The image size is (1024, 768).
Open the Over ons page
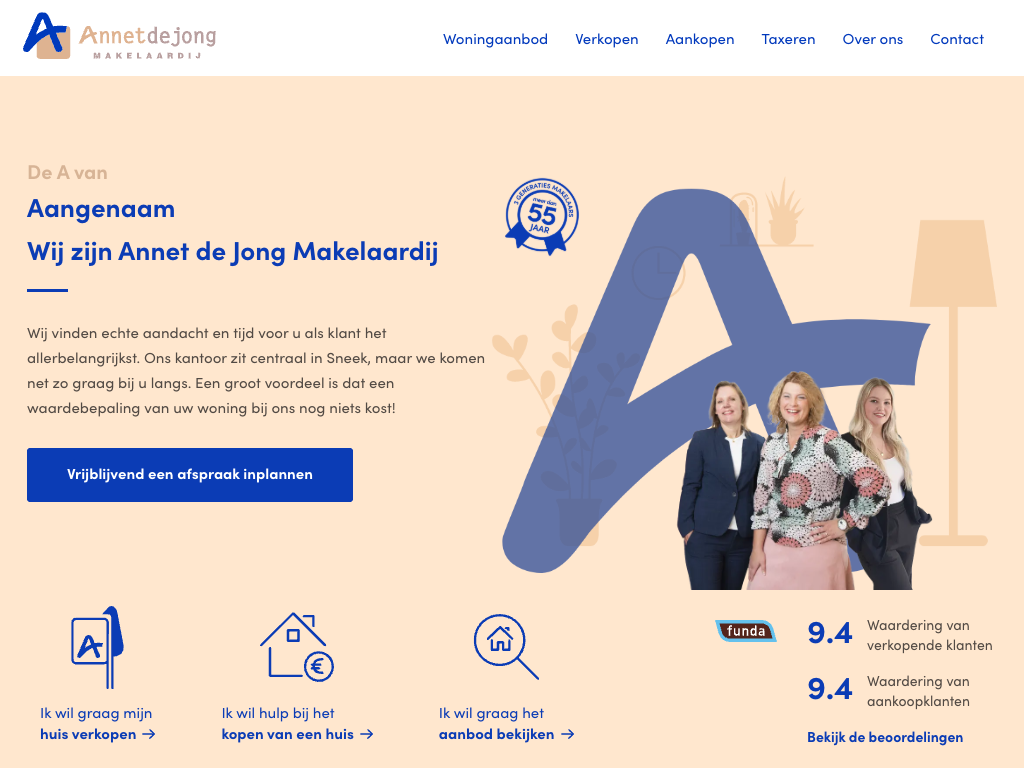(x=872, y=39)
